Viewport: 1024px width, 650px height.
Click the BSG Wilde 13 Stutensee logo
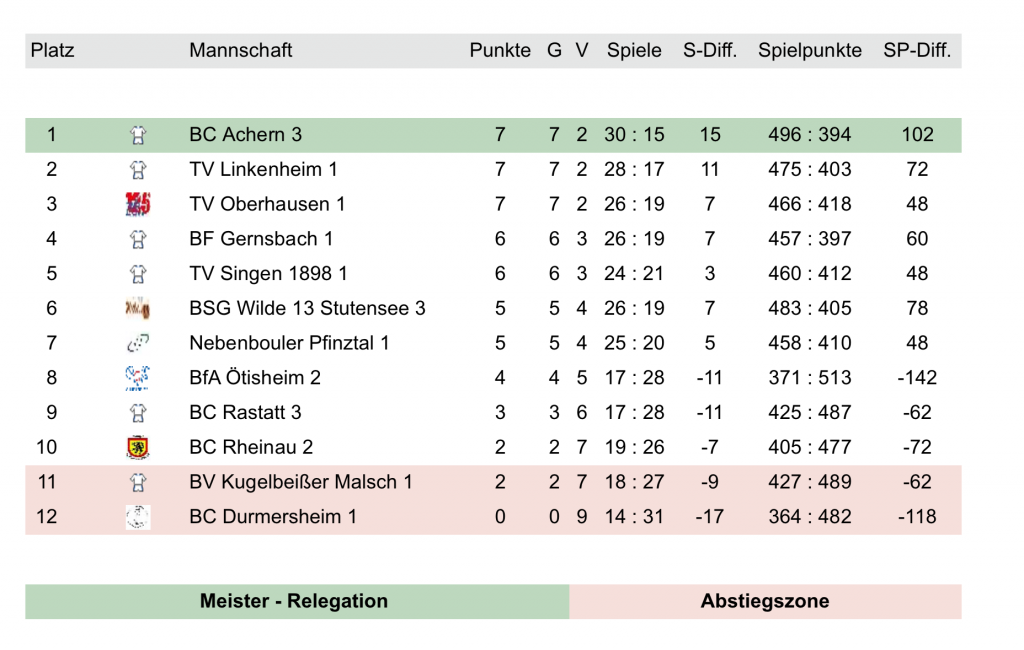pos(138,308)
